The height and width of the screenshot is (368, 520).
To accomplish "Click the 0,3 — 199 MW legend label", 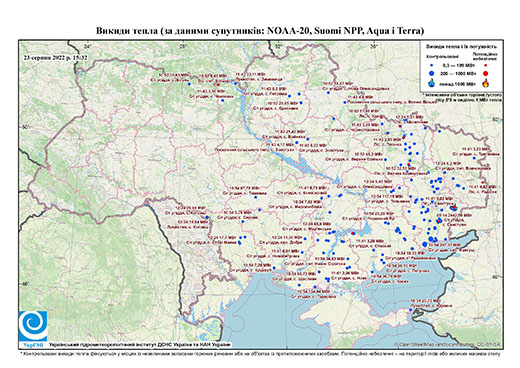I will [x=459, y=65].
